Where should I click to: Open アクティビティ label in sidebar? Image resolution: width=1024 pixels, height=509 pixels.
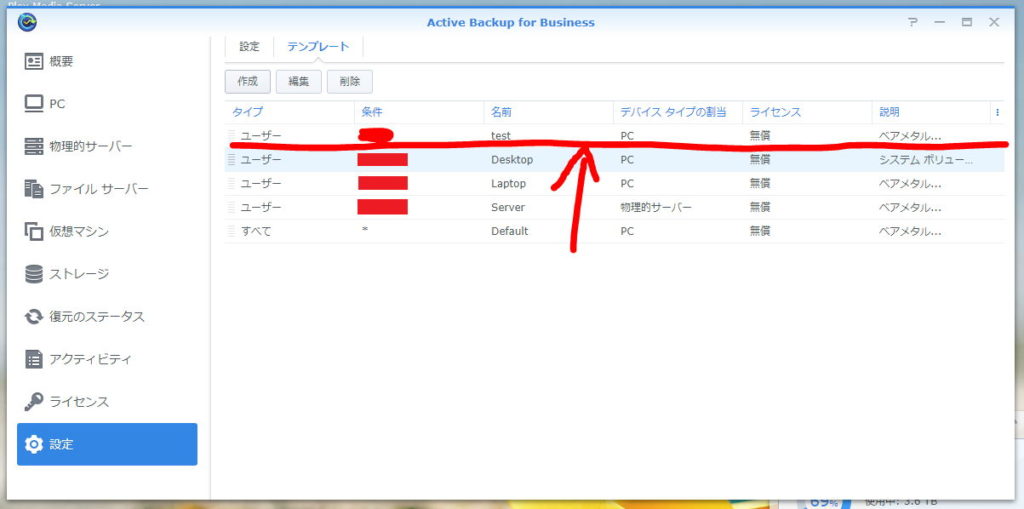tap(91, 359)
